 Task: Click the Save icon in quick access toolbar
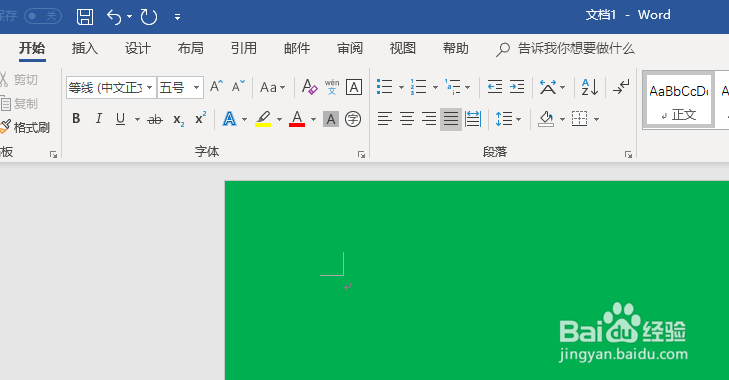pyautogui.click(x=85, y=17)
